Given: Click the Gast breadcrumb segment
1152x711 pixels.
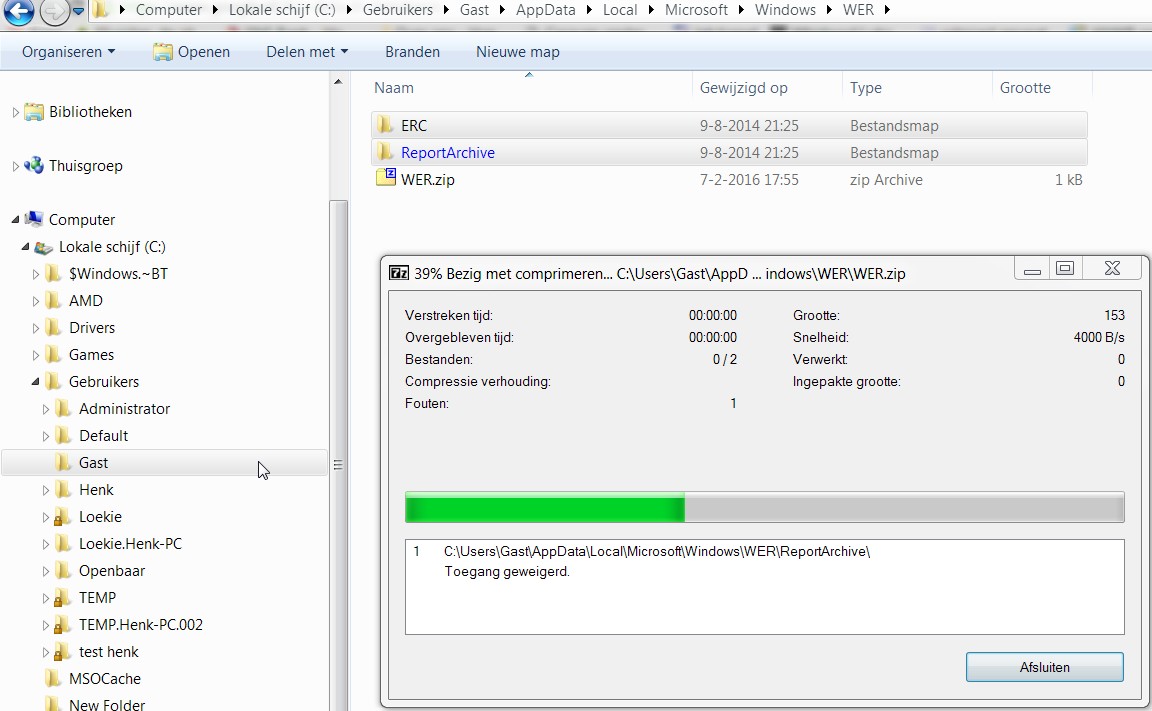Looking at the screenshot, I should coord(474,10).
